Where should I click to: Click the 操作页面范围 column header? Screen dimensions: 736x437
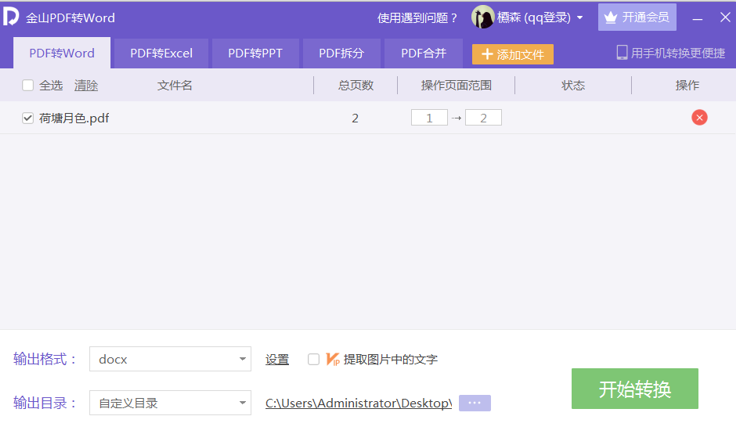(456, 85)
